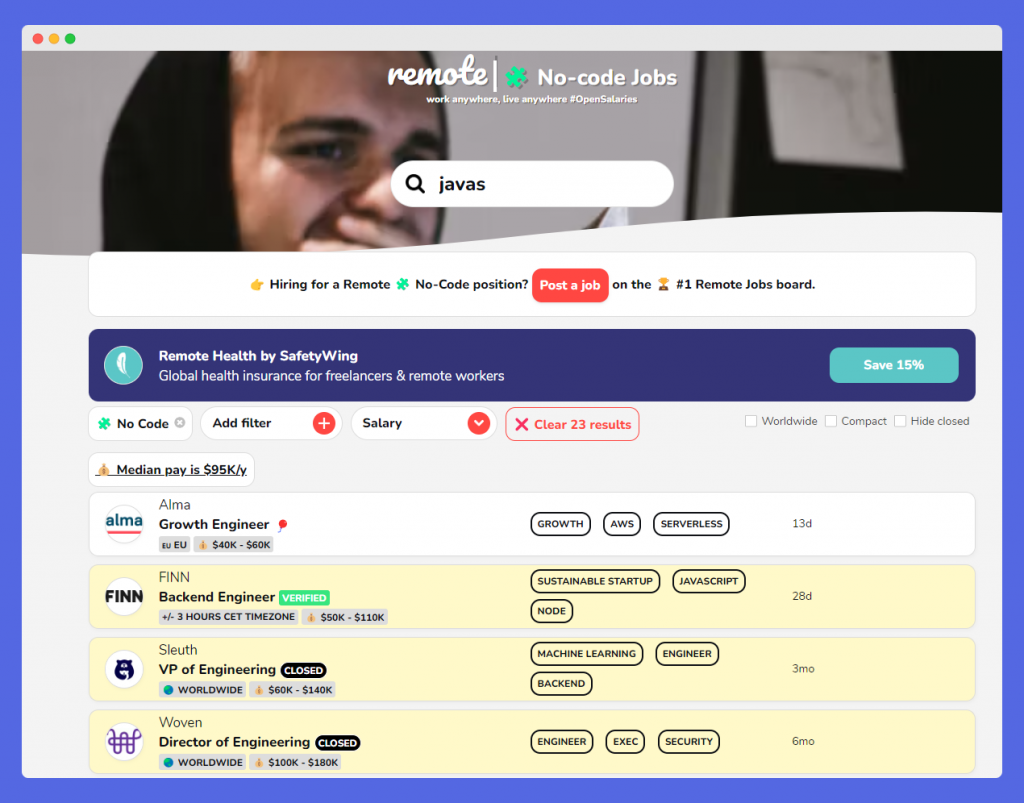The height and width of the screenshot is (803, 1024).
Task: Open the Median pay is $95K/y link
Action: pos(171,469)
